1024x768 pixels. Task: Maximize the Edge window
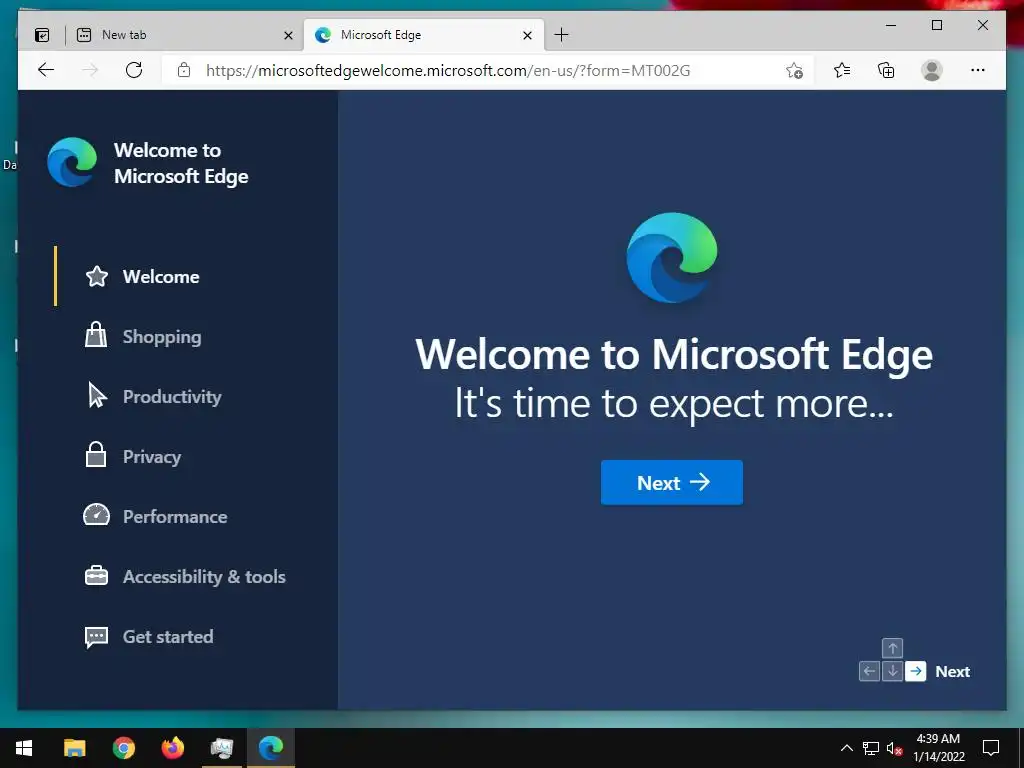(936, 25)
